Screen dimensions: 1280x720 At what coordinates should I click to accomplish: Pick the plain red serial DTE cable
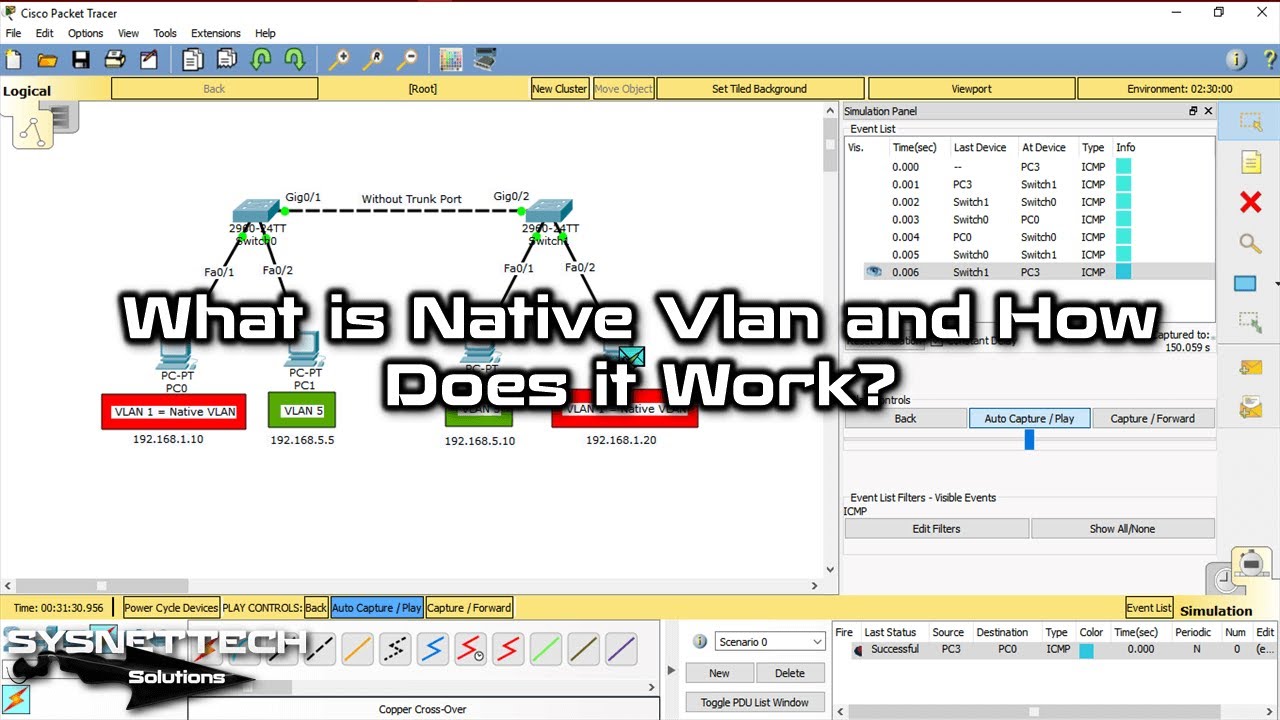[508, 650]
